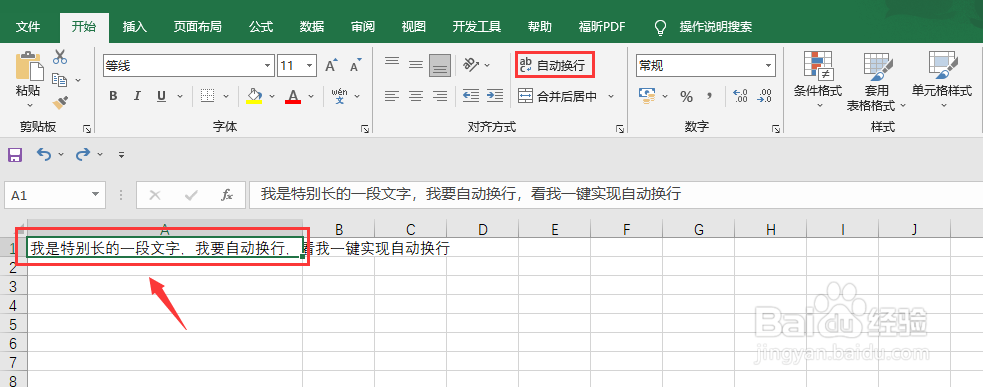This screenshot has height=387, width=983.
Task: Switch to the 视图 view tab
Action: (413, 27)
